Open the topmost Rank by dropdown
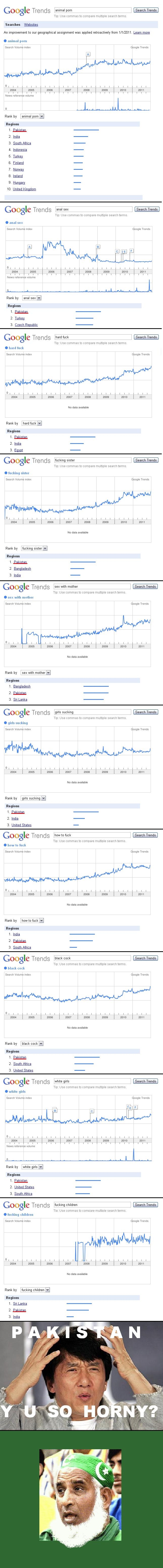Viewport: 163px width, 1568px height. pyautogui.click(x=32, y=116)
